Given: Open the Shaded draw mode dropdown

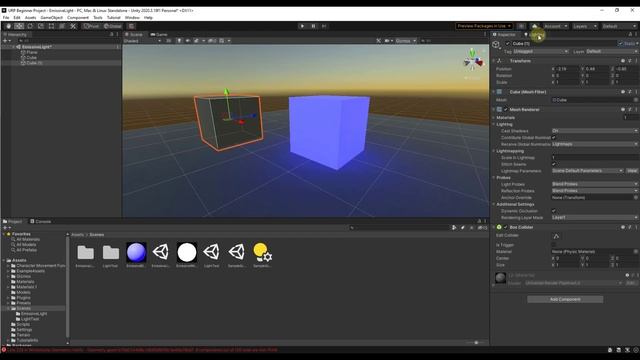Looking at the screenshot, I should tap(142, 41).
